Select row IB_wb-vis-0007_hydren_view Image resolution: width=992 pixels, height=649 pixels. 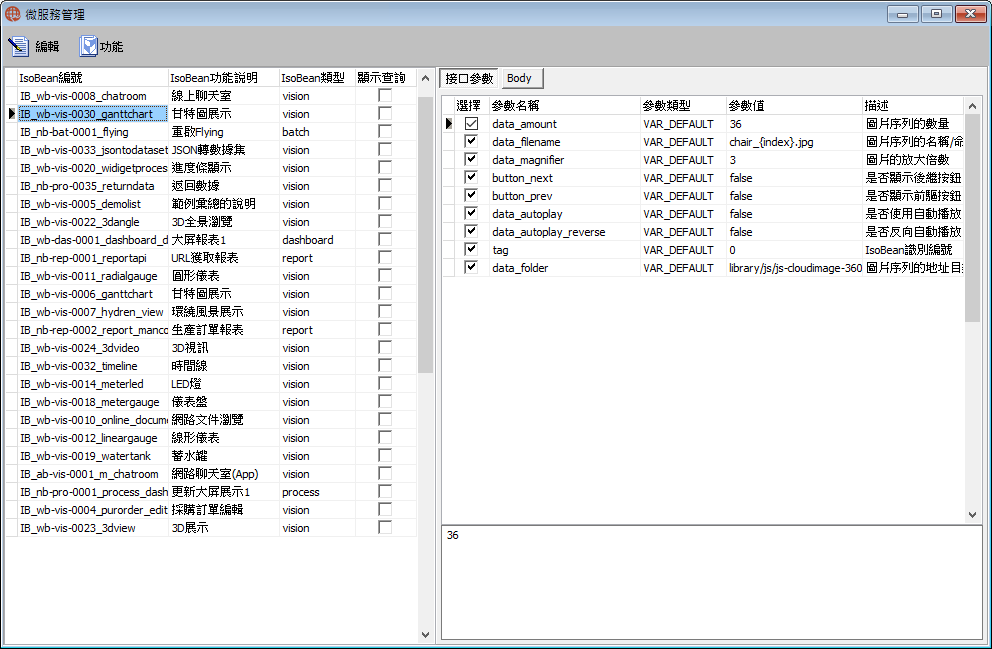[211, 312]
